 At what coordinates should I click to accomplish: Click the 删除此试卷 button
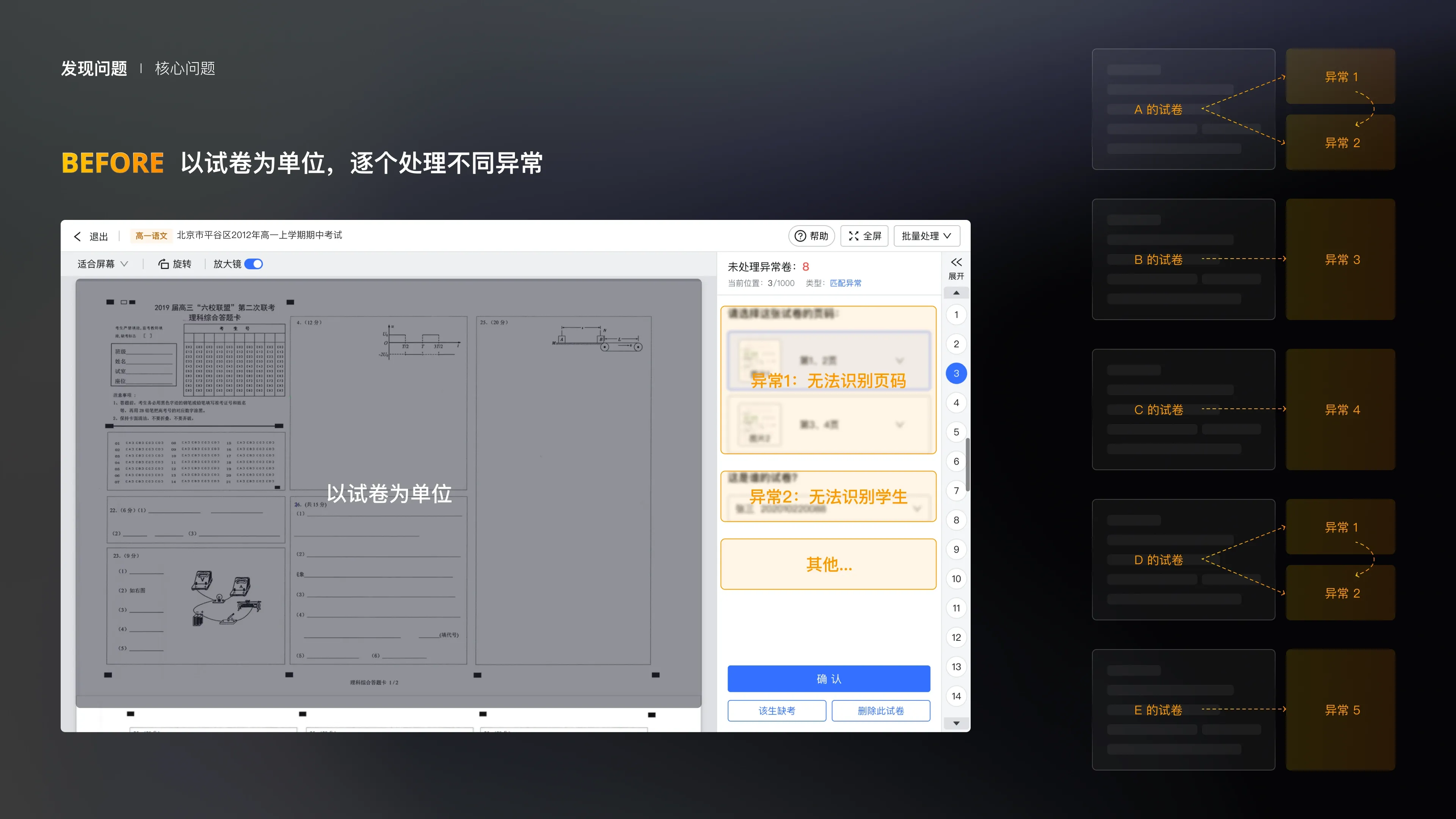(x=880, y=711)
